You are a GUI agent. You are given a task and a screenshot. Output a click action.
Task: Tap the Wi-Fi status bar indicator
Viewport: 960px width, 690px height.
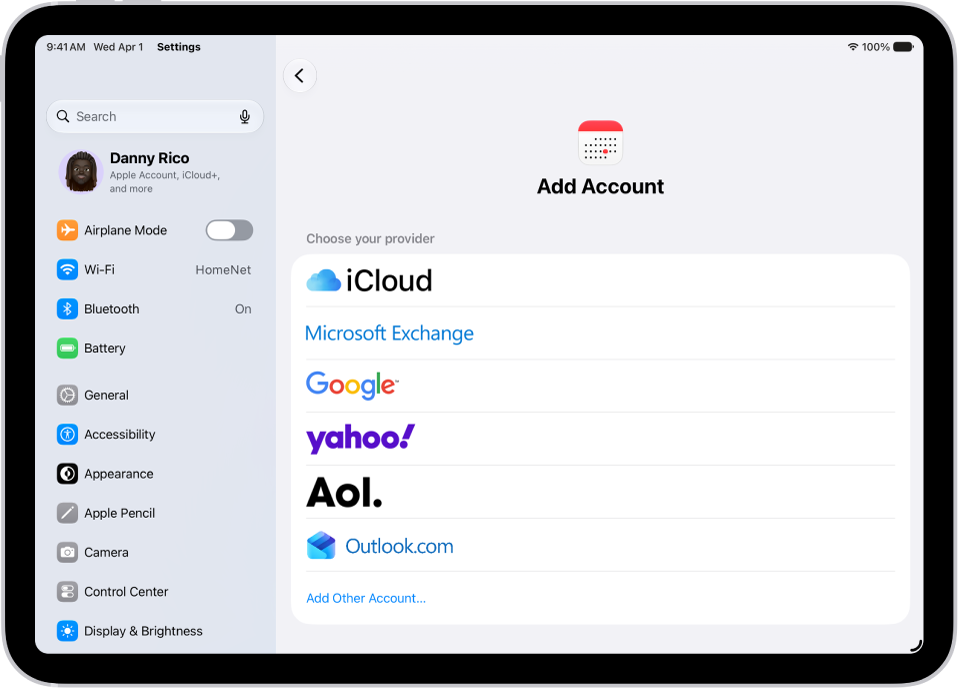pos(852,47)
